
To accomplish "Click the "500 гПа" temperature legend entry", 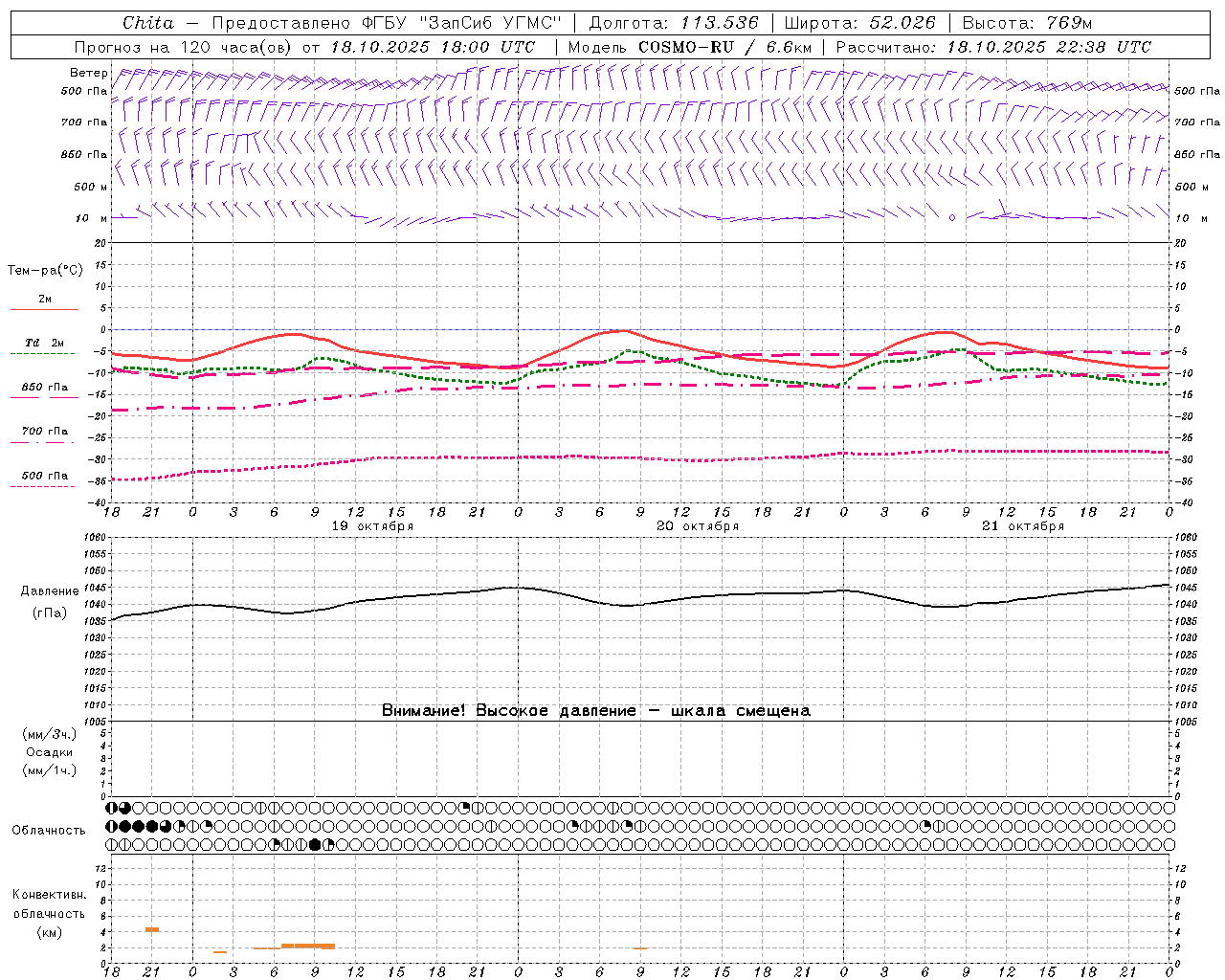I will (x=45, y=476).
